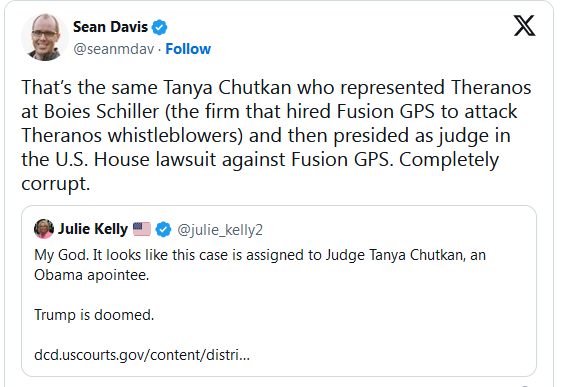This screenshot has height=387, width=582.
Task: Click the "Trump is doomed." line
Action: [94, 315]
